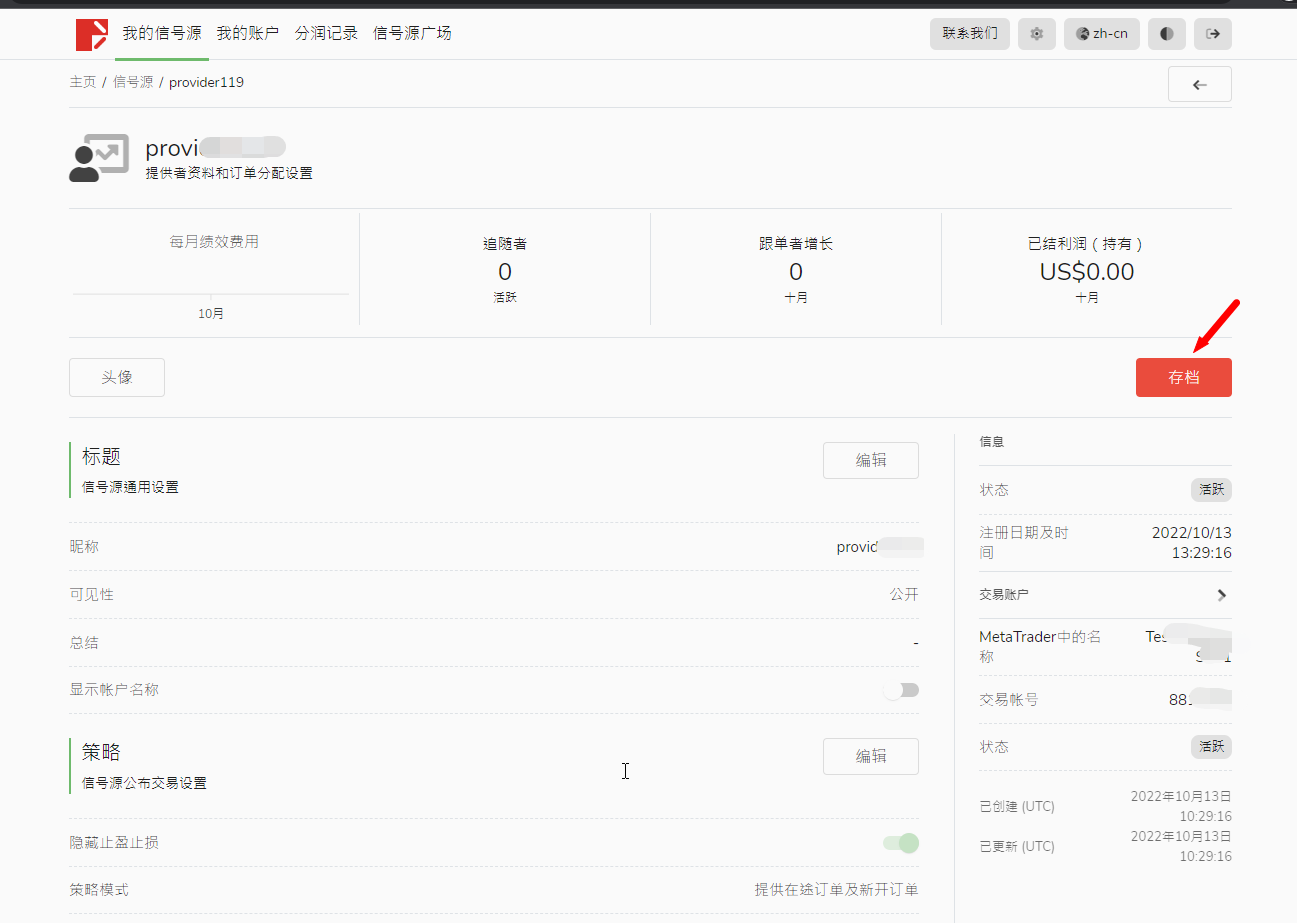
Task: Click the 联系我们 button
Action: (969, 34)
